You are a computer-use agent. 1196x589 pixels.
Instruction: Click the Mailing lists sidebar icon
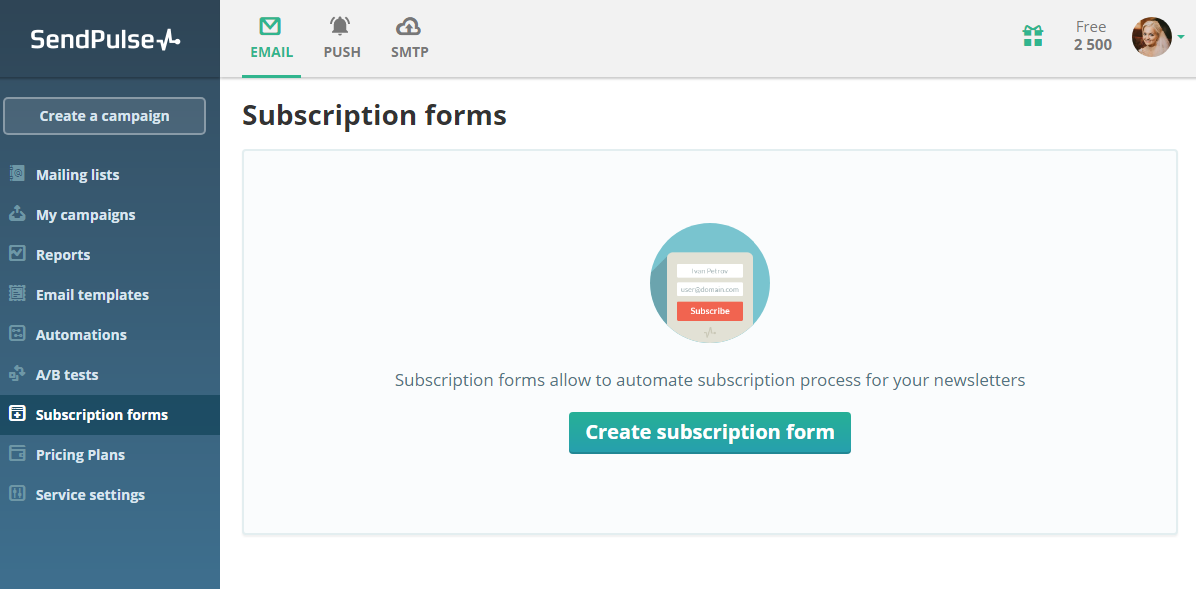click(x=17, y=174)
